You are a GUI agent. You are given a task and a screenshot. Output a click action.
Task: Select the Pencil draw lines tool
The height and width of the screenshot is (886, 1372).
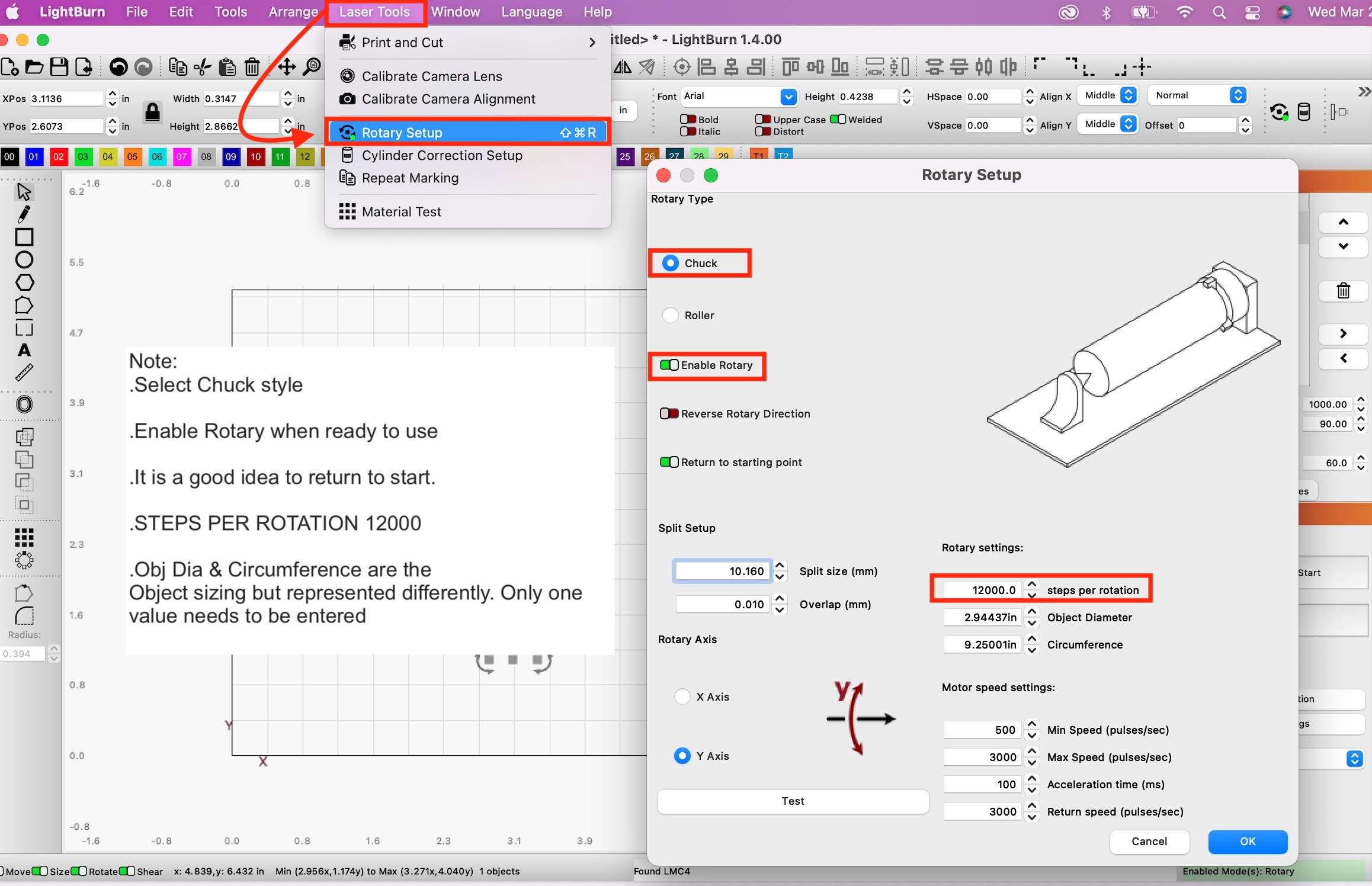click(x=24, y=214)
